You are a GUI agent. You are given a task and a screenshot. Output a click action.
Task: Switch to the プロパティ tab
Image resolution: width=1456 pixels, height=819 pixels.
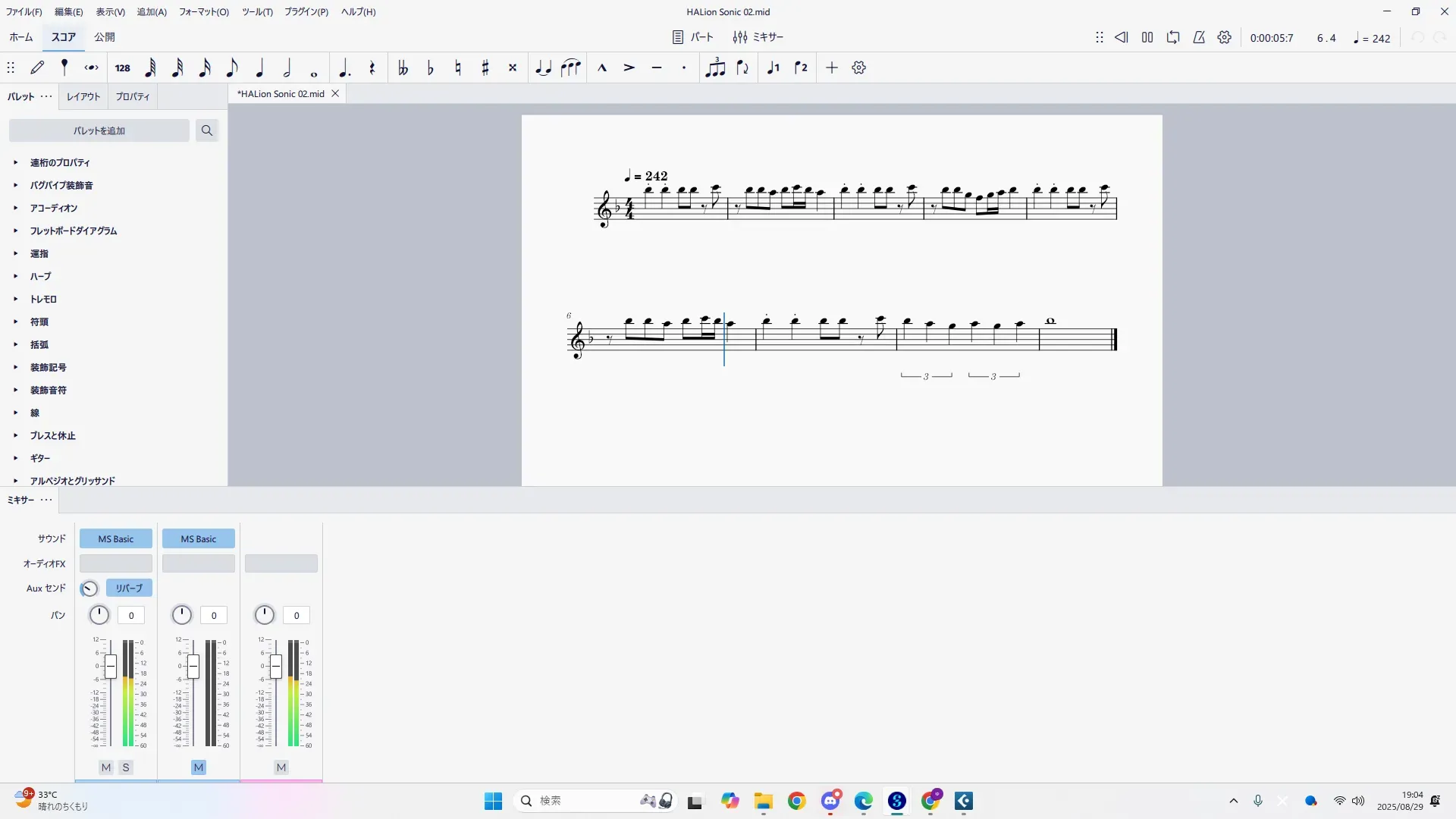click(133, 96)
